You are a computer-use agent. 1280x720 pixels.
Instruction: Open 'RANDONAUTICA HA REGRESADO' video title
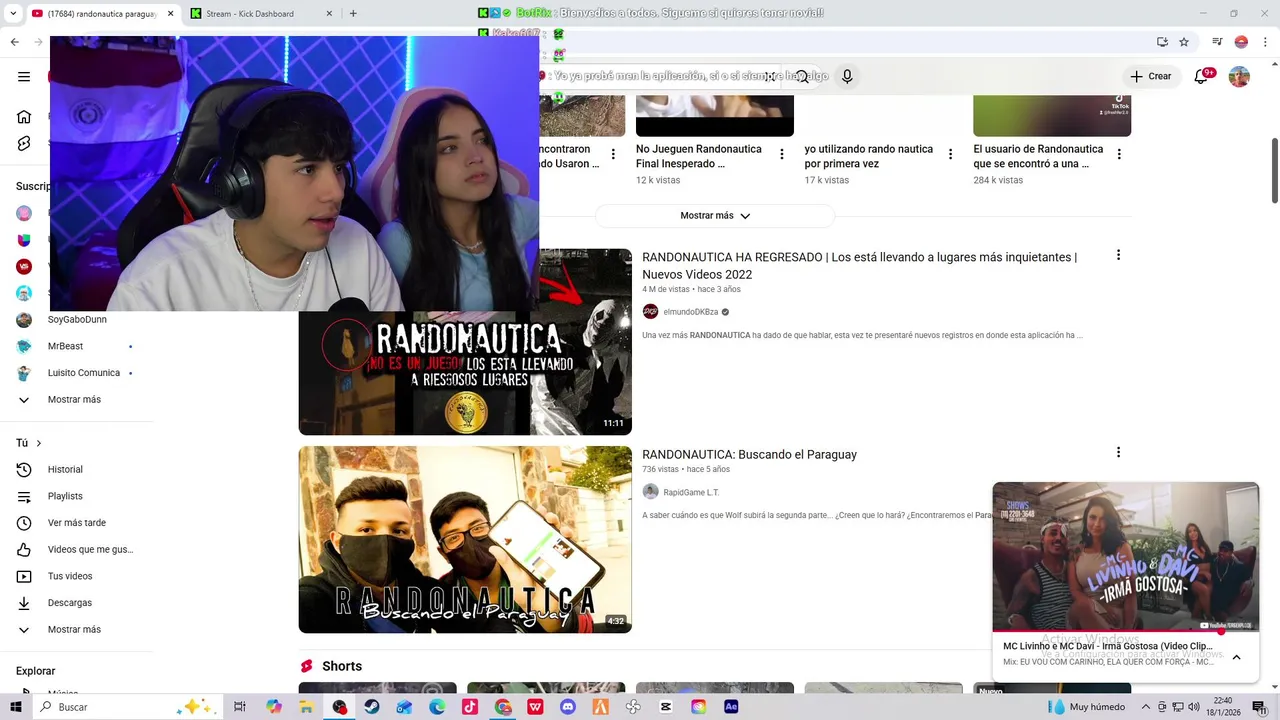(x=859, y=266)
